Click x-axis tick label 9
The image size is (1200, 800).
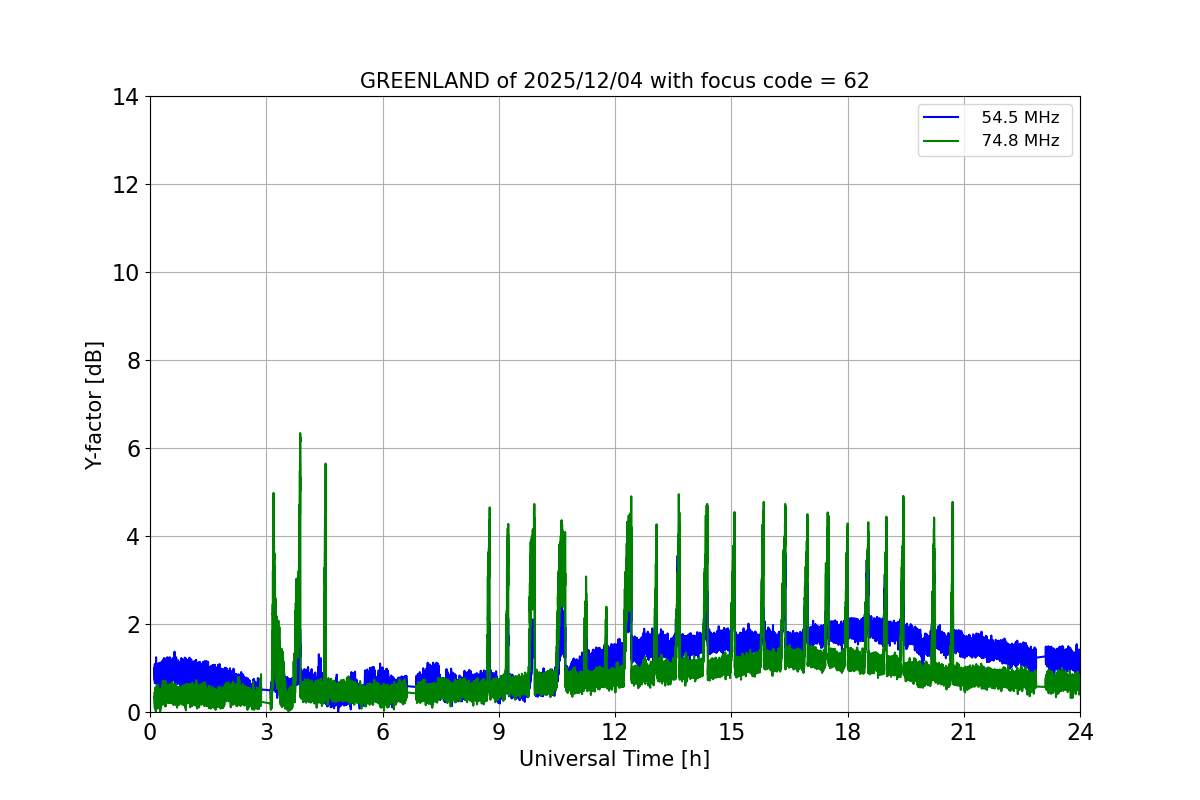[x=499, y=732]
